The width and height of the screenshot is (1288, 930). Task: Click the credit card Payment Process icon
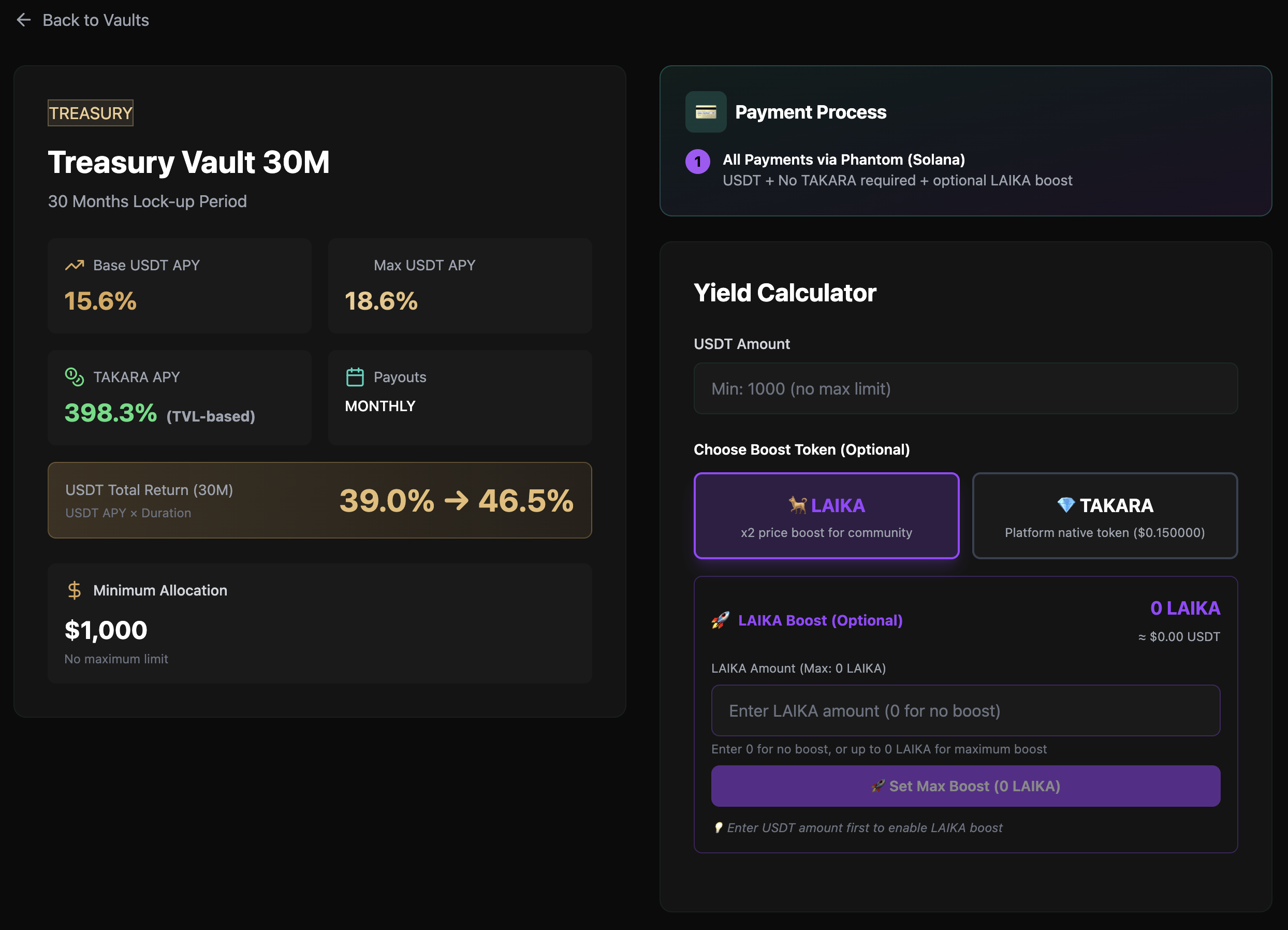tap(705, 112)
